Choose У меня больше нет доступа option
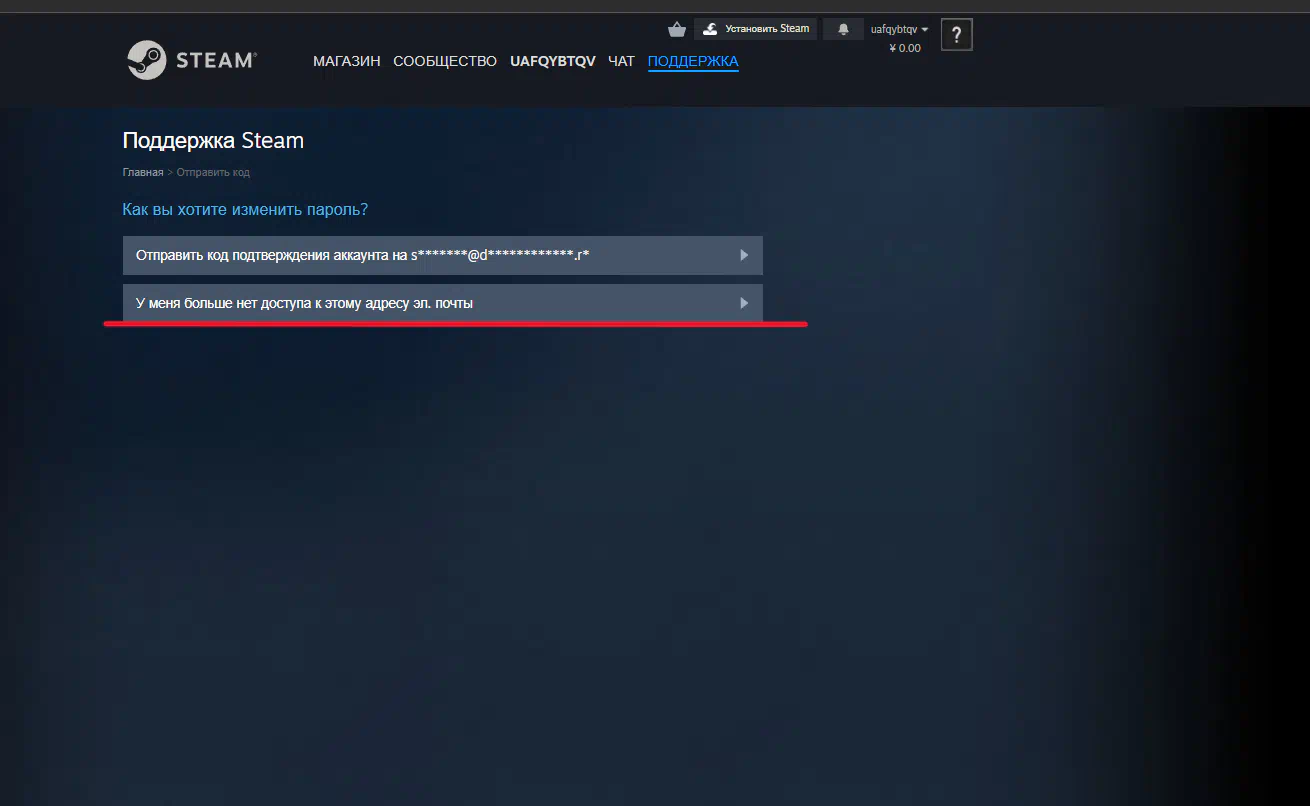 [x=304, y=303]
